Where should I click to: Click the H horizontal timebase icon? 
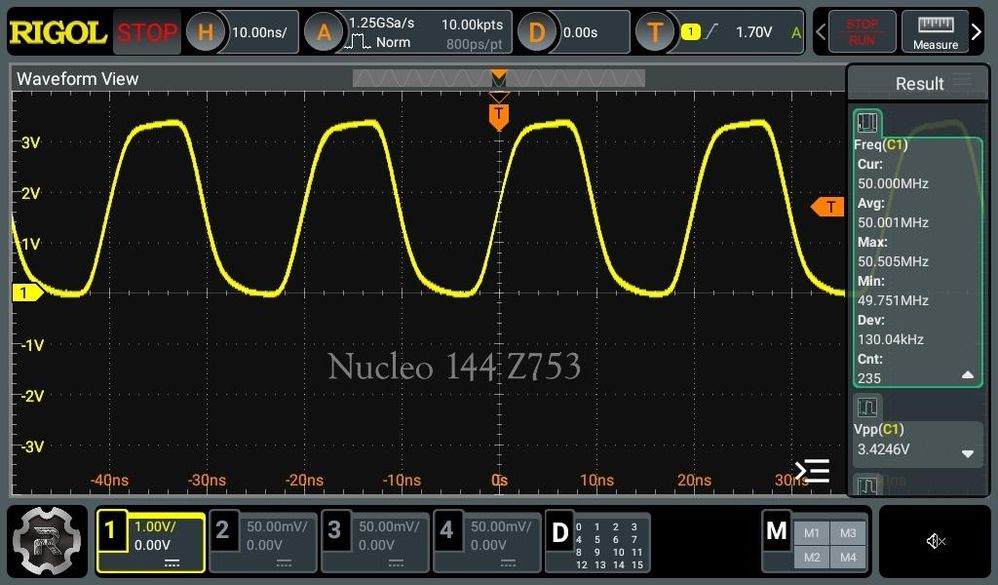pyautogui.click(x=206, y=31)
